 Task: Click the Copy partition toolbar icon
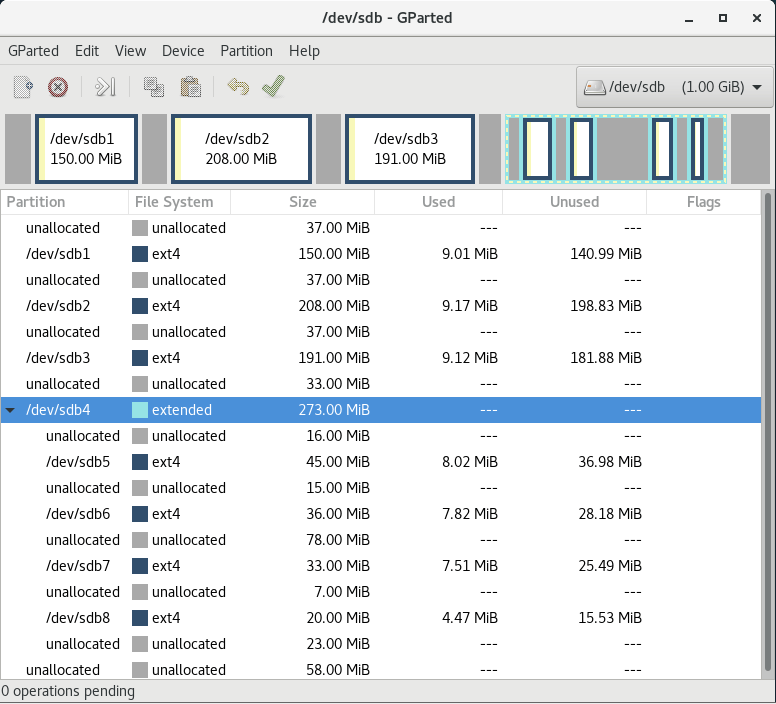point(154,87)
